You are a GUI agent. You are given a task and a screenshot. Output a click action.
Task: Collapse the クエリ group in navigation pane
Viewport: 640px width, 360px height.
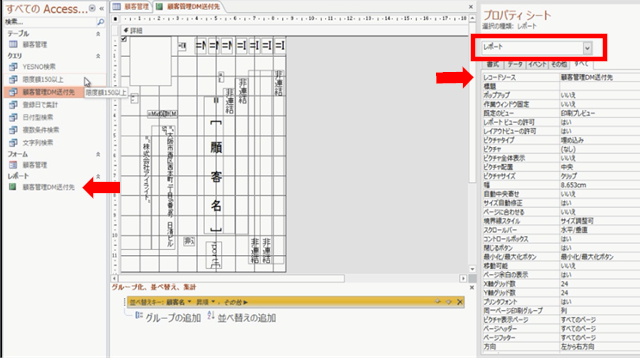(x=98, y=56)
